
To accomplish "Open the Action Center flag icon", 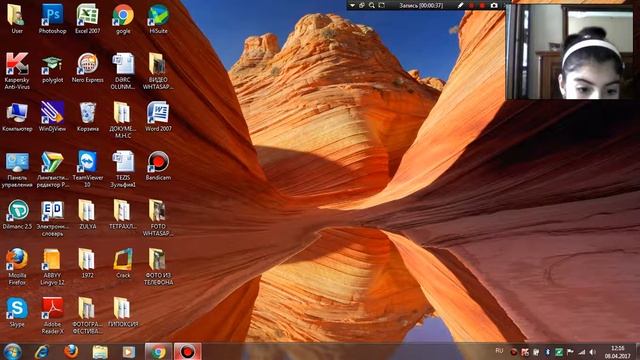I will (570, 352).
